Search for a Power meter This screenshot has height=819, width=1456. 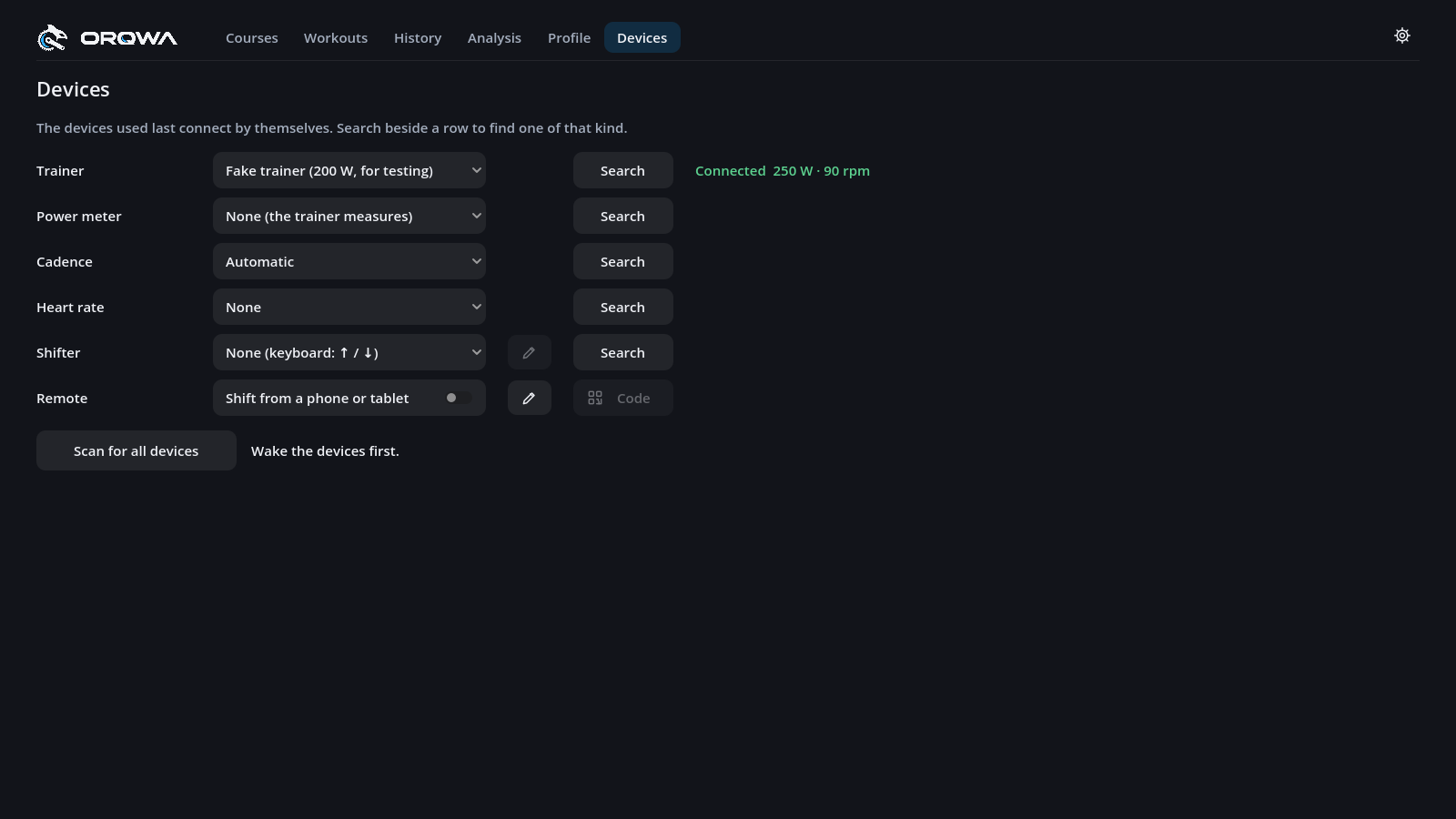click(623, 216)
